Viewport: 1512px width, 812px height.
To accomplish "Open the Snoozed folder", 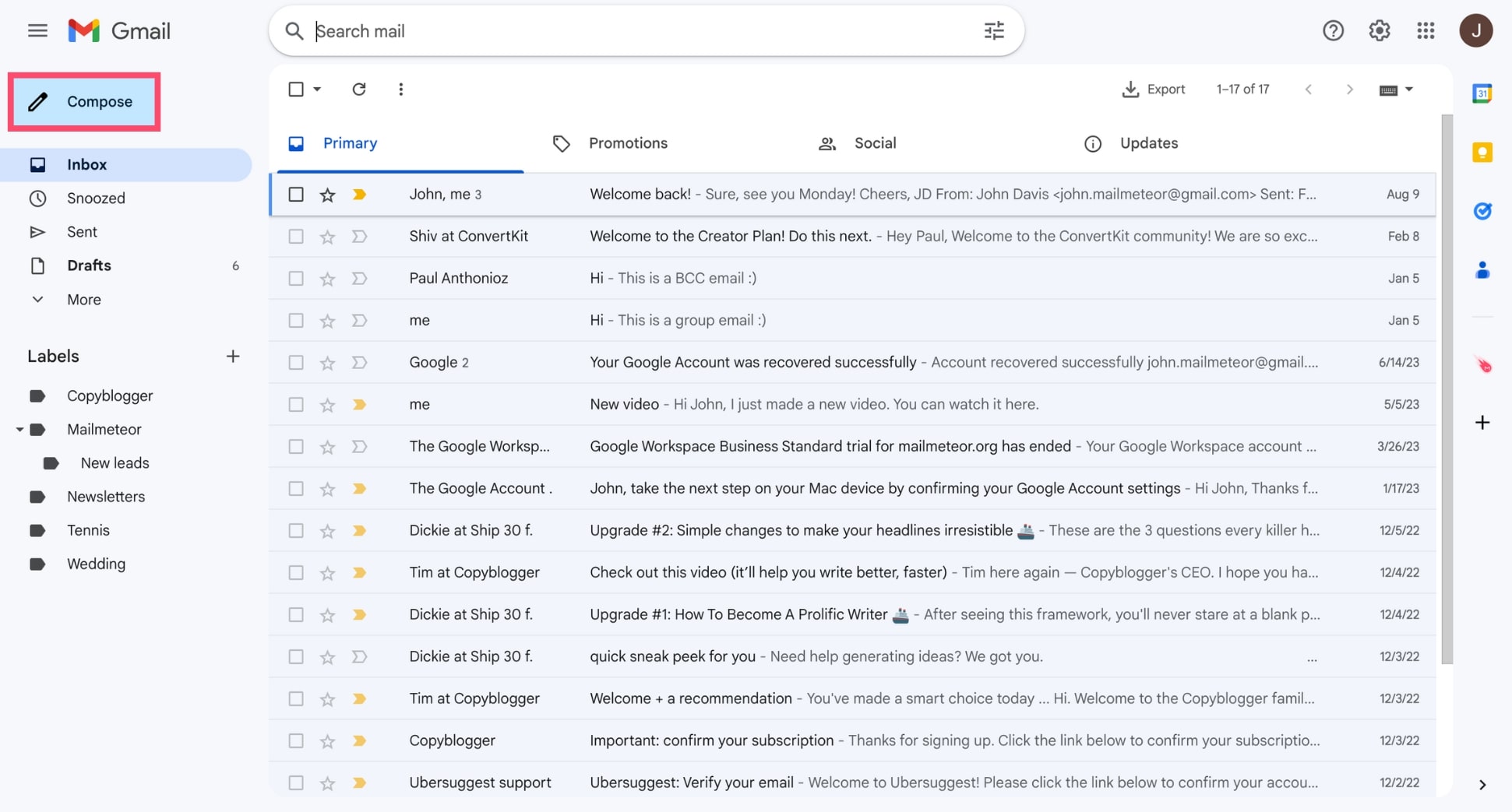I will coord(96,199).
